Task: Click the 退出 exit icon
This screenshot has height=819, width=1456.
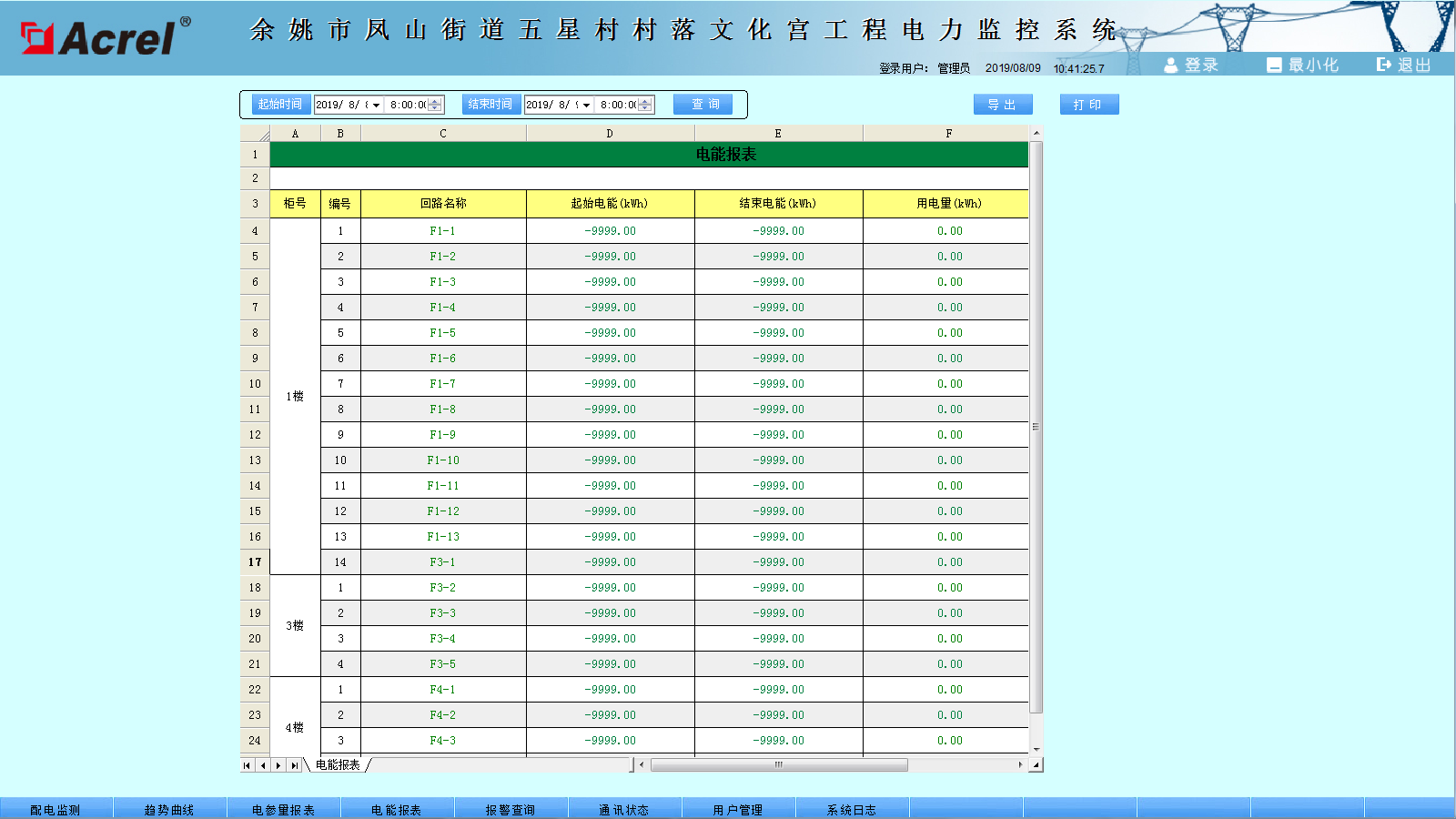Action: pos(1383,65)
